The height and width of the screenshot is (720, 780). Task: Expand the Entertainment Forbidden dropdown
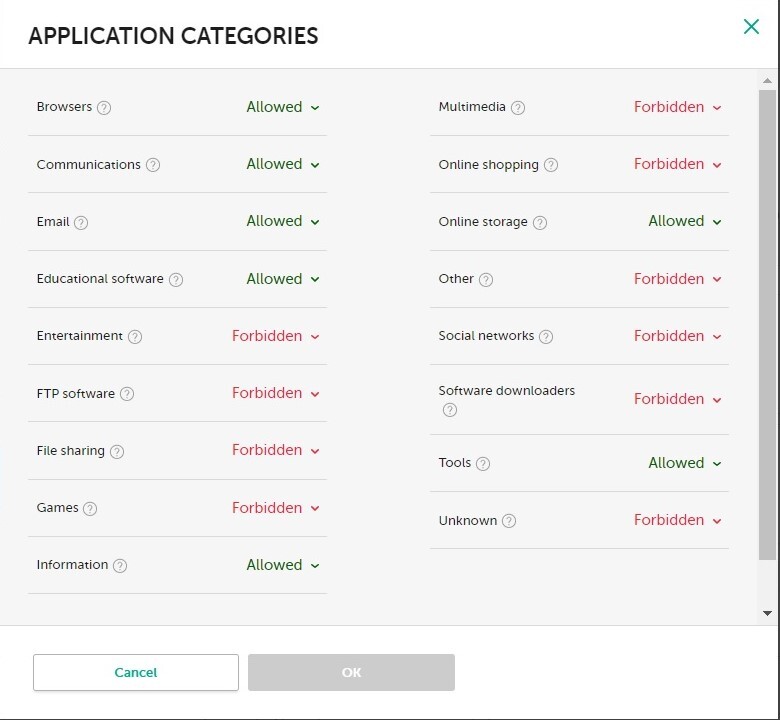pos(276,336)
